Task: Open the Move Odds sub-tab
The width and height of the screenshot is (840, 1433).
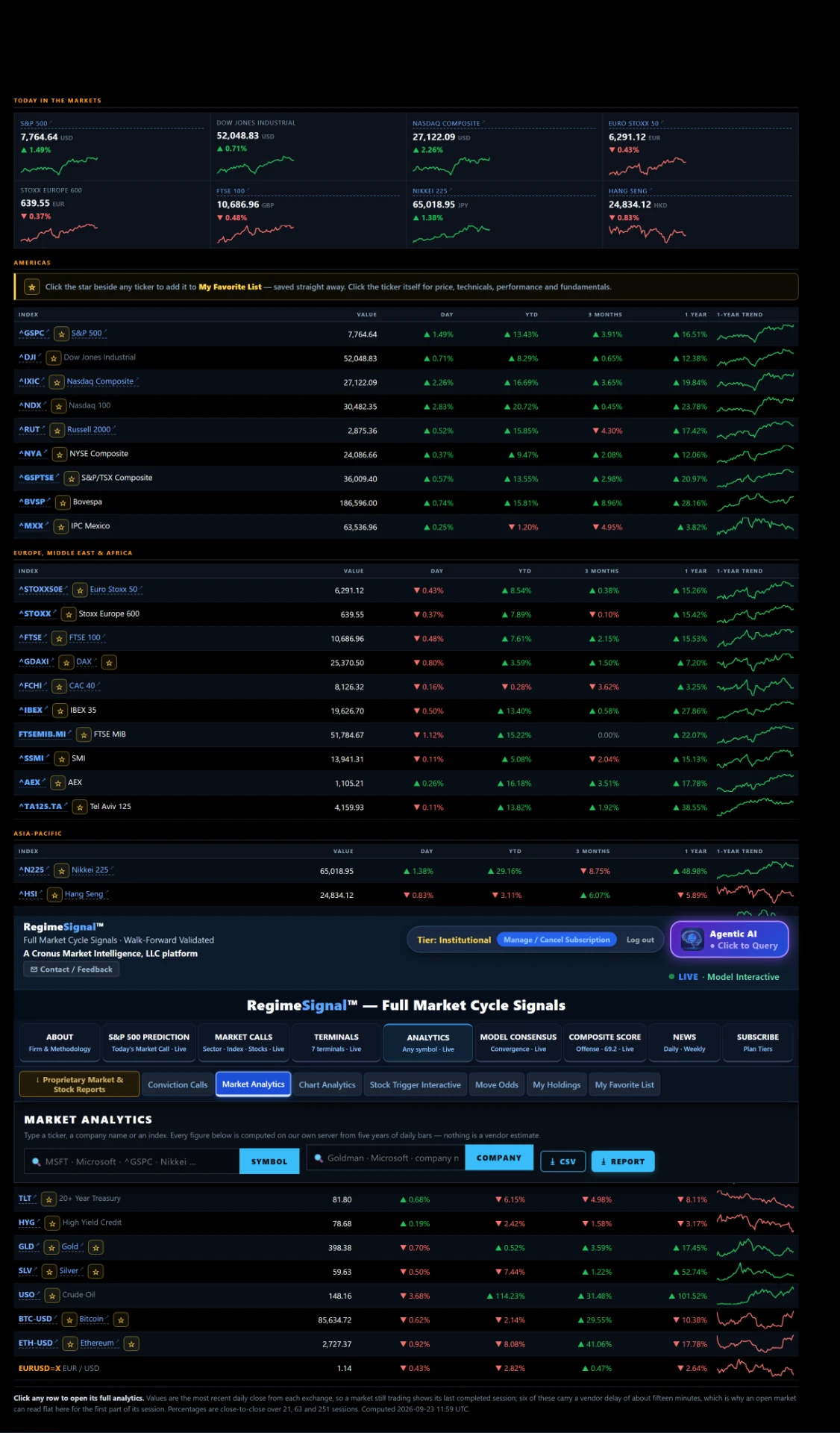Action: 497,1084
